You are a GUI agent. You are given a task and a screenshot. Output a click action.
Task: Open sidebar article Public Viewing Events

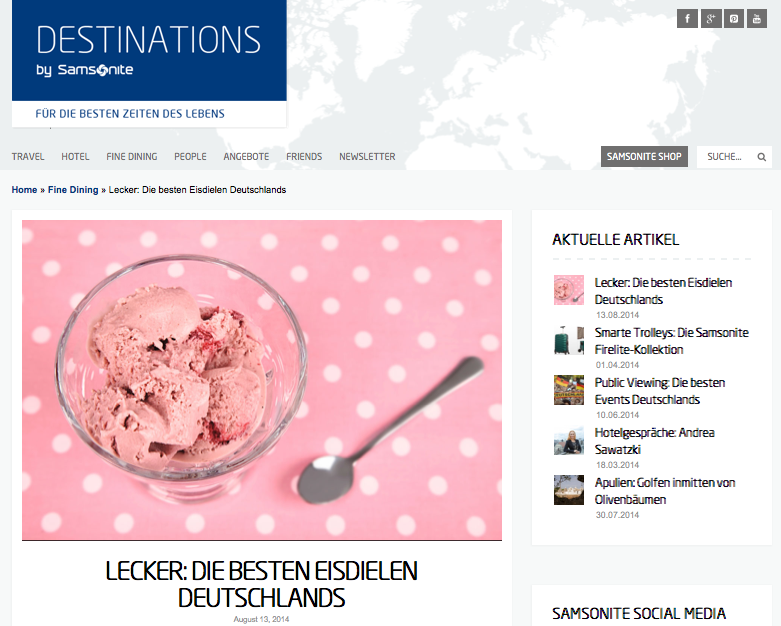(659, 391)
